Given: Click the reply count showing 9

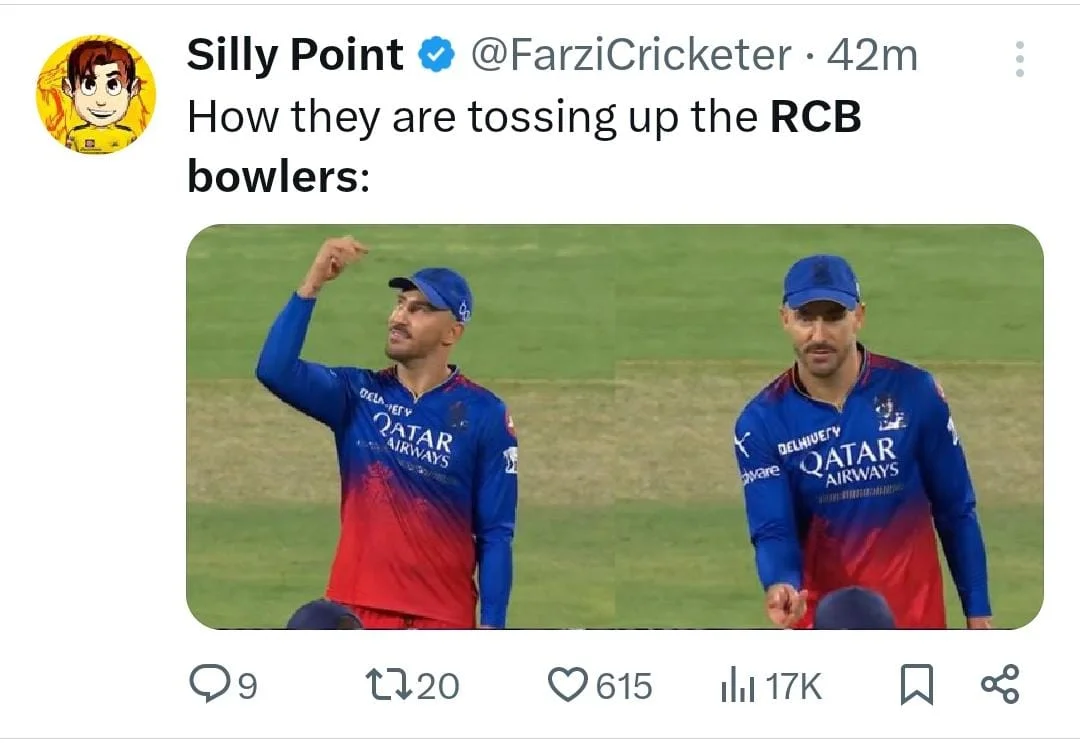Looking at the screenshot, I should click(x=247, y=686).
